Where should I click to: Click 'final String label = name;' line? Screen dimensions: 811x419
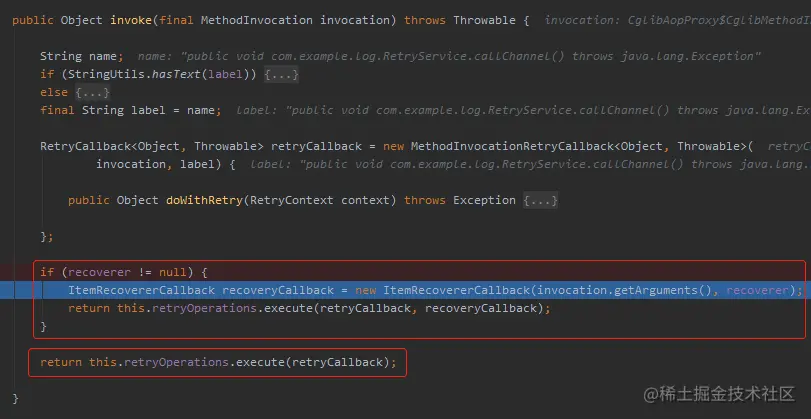(131, 111)
